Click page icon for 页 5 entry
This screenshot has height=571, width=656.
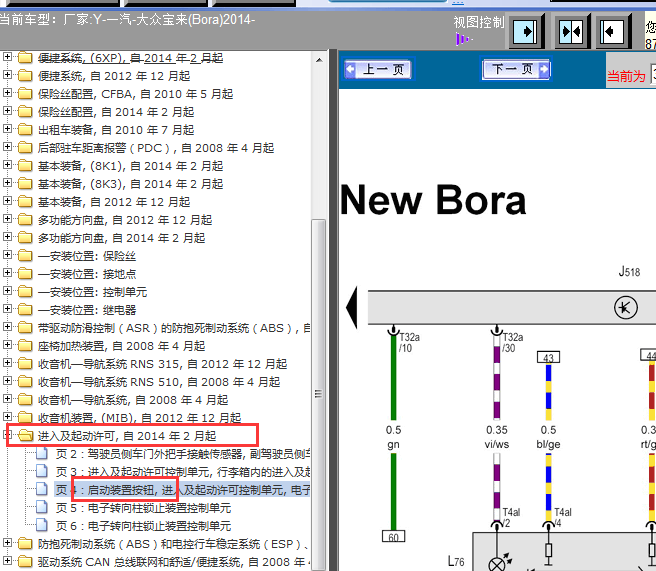[42, 507]
